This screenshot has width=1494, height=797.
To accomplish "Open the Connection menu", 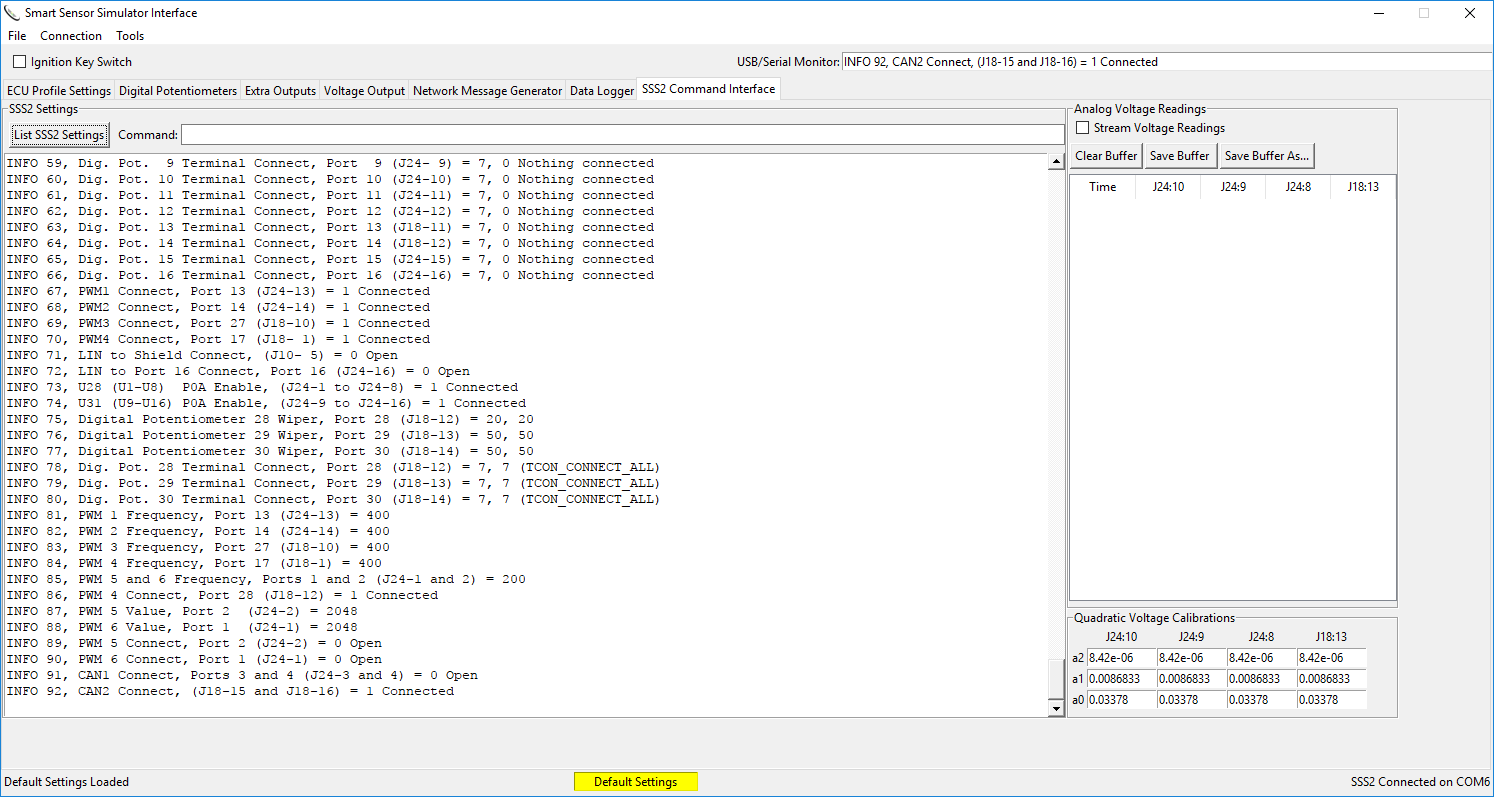I will coord(71,36).
